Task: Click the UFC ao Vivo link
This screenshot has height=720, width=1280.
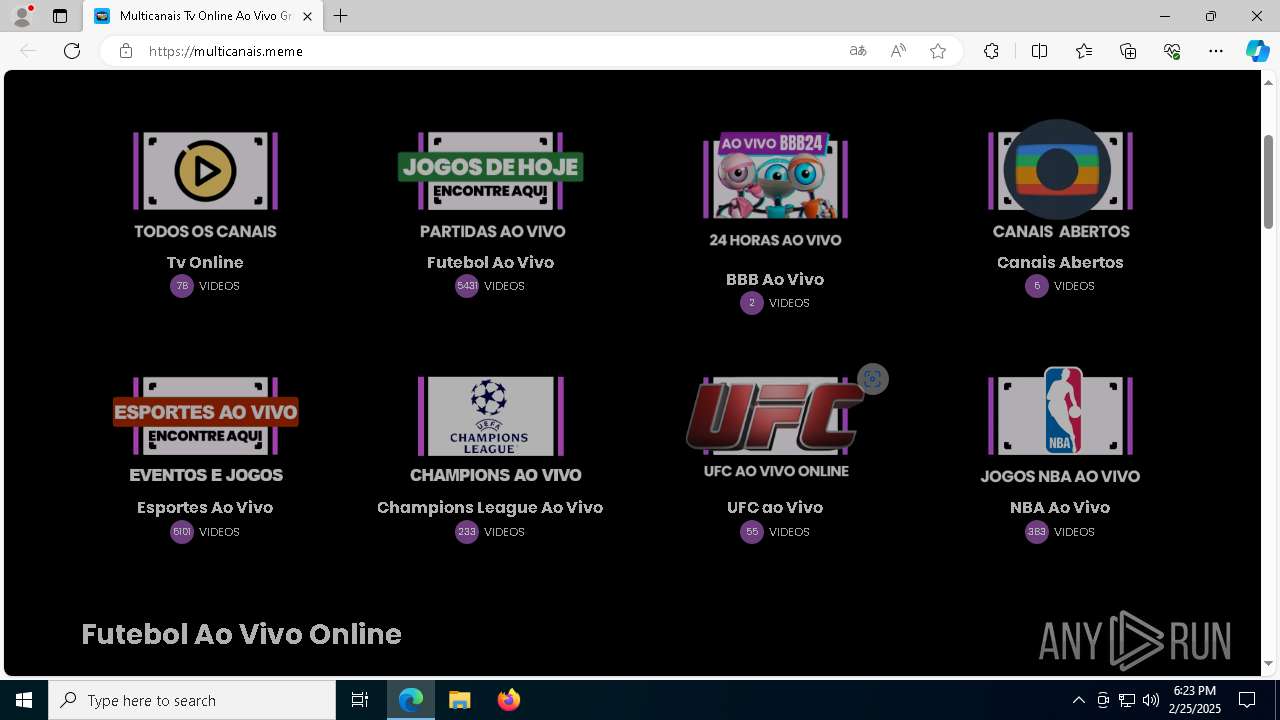Action: (775, 507)
